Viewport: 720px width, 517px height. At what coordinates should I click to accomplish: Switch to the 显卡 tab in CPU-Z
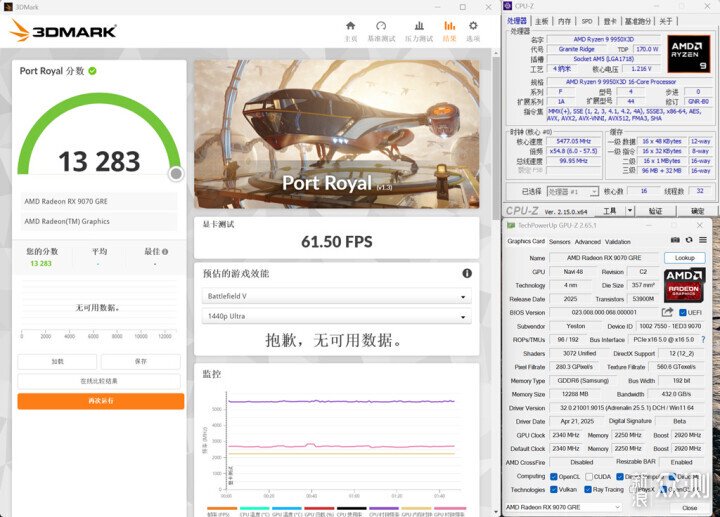pos(610,21)
